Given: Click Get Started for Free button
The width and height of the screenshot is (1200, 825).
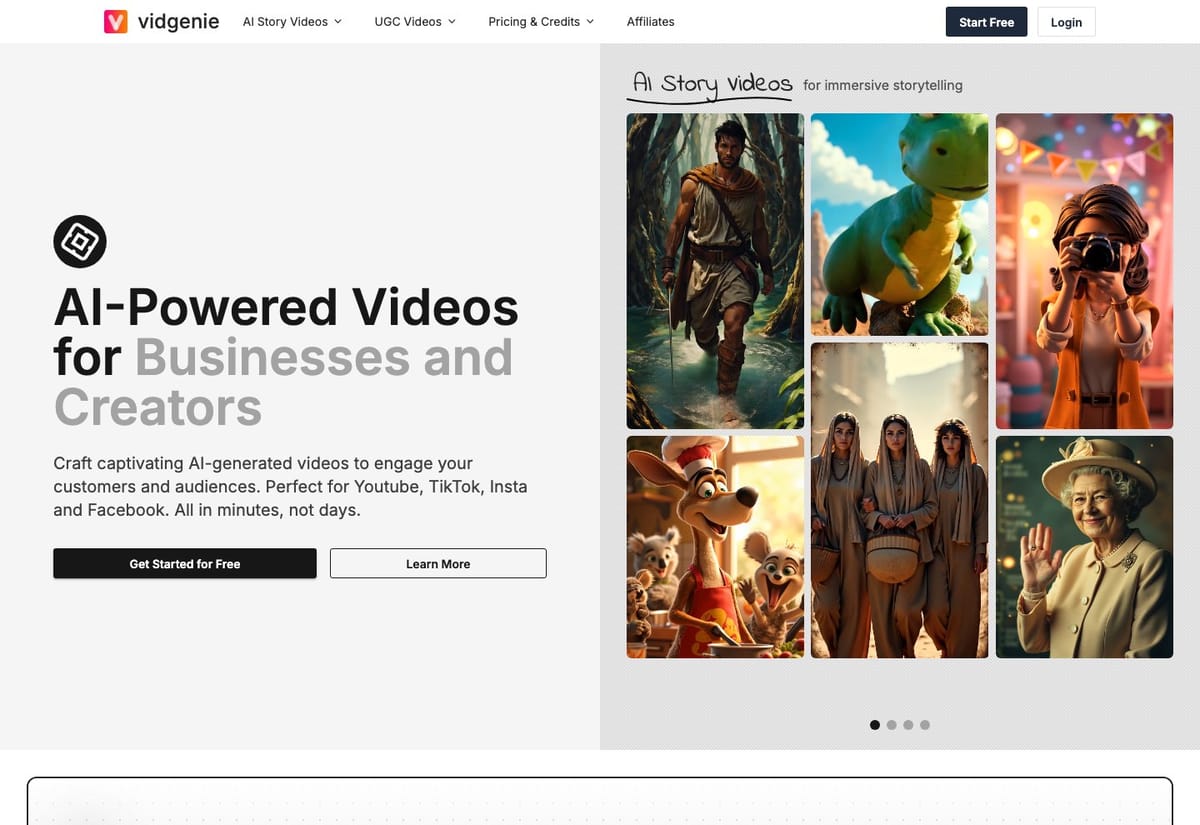Looking at the screenshot, I should click(185, 564).
